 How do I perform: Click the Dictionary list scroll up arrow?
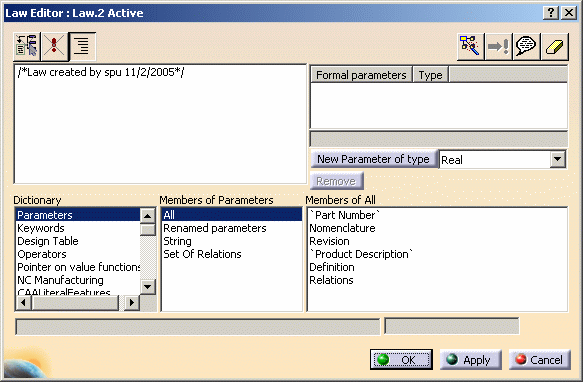coord(148,215)
